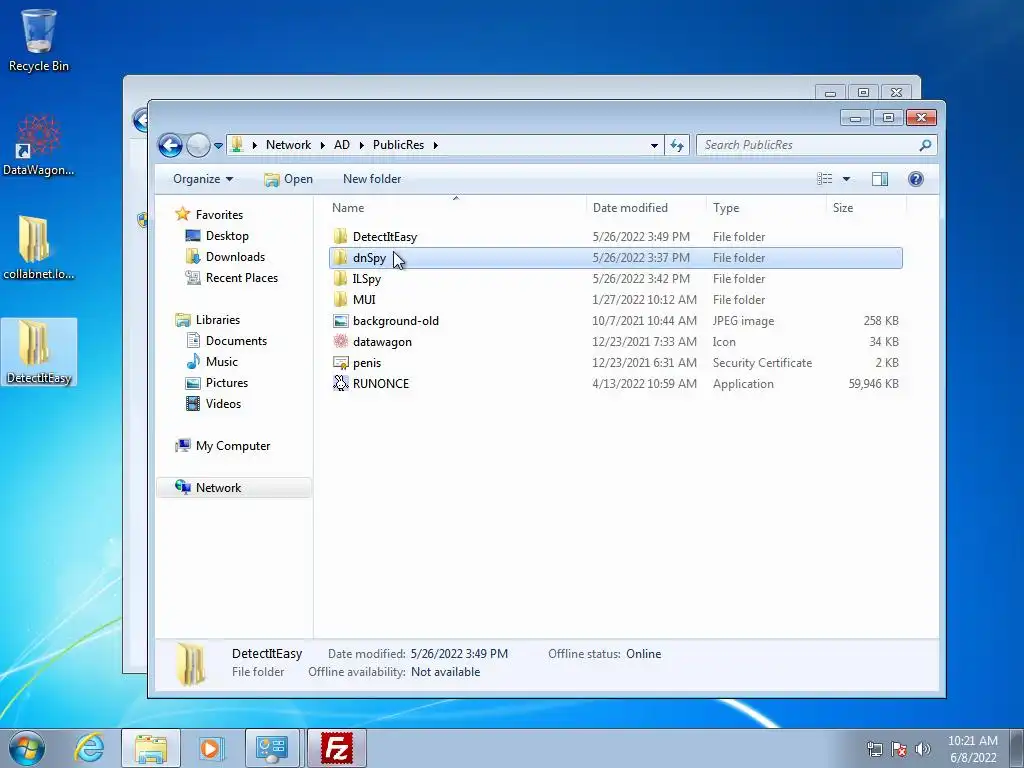Viewport: 1024px width, 768px height.
Task: Open the Music library
Action: [212, 361]
